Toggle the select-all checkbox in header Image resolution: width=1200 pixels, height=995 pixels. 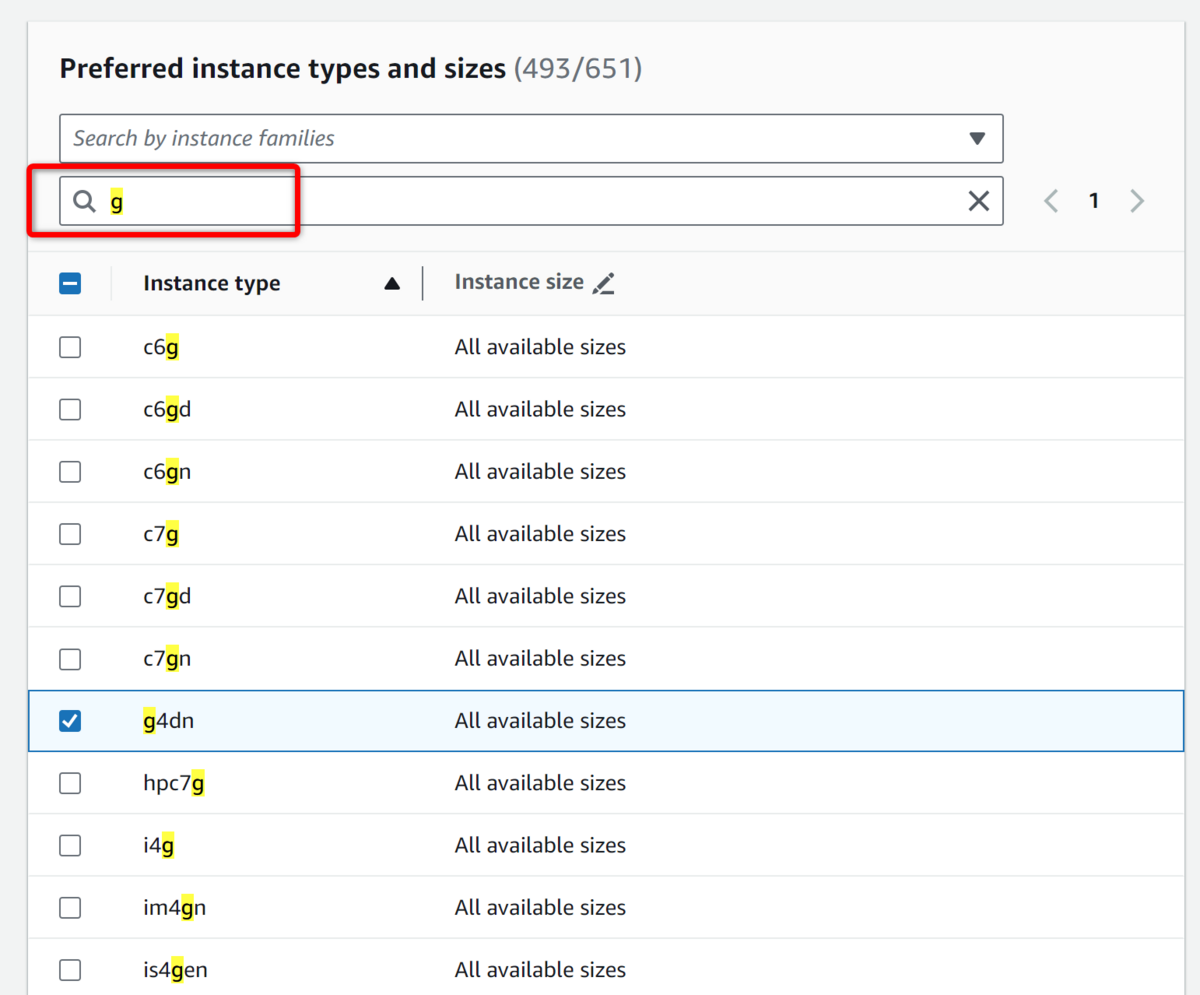click(70, 283)
